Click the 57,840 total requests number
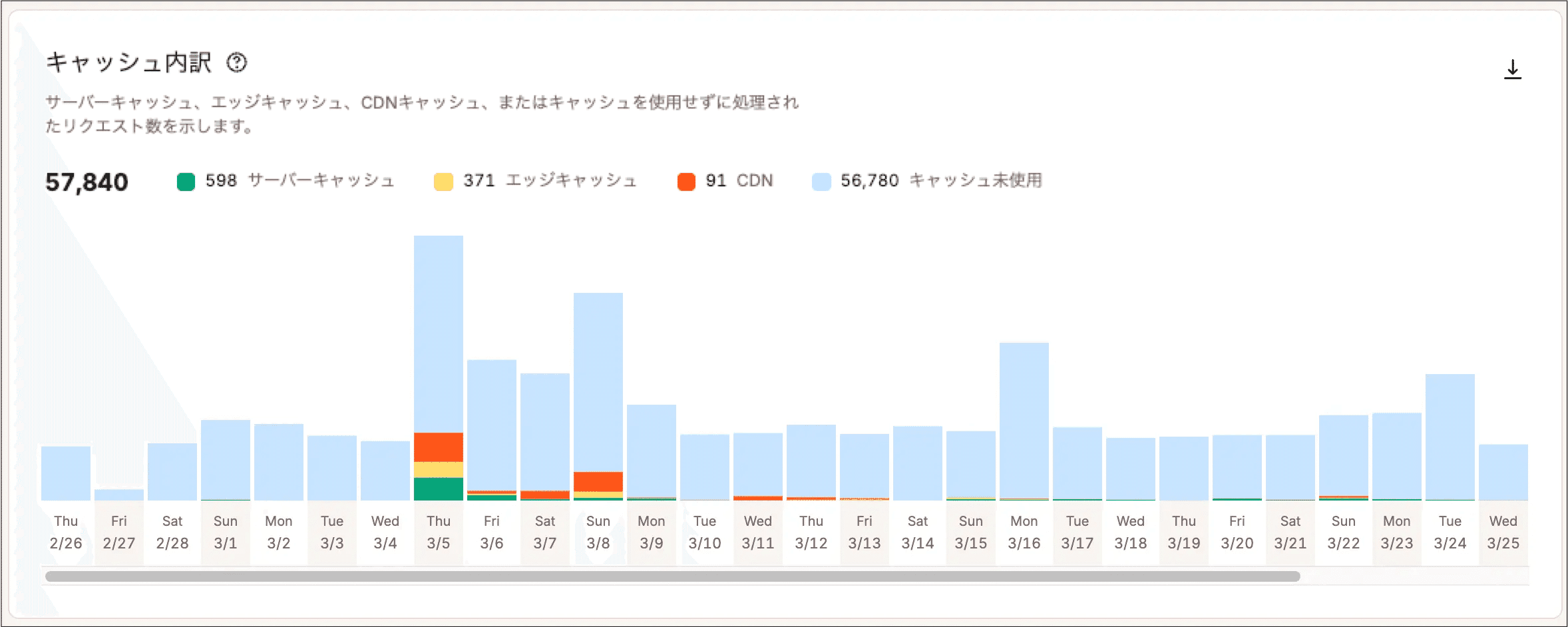 click(x=87, y=182)
